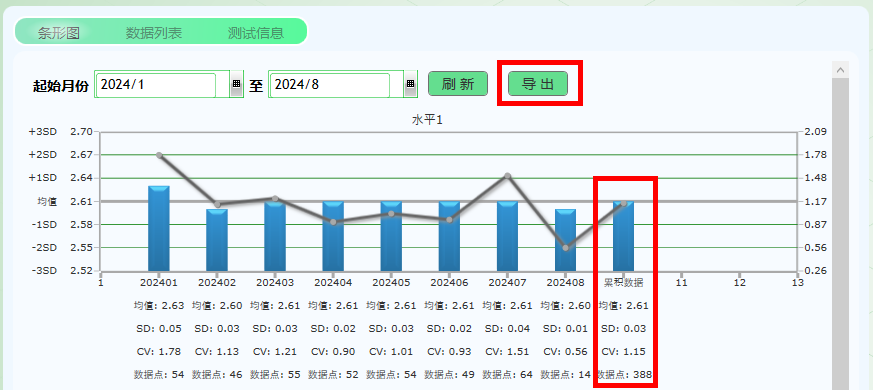This screenshot has width=873, height=390.
Task: Focus the start month field 2024/1
Action: (155, 84)
